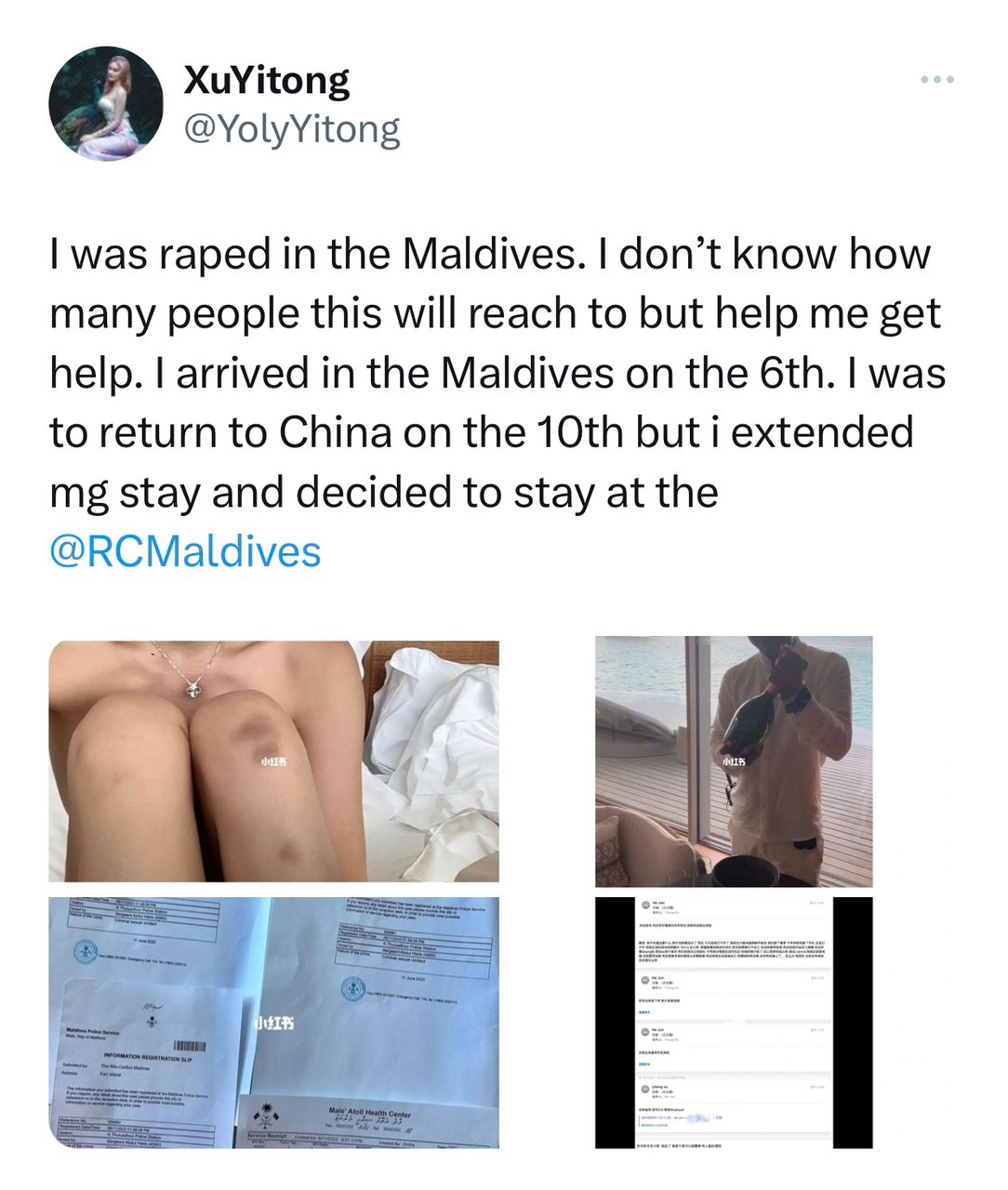Open the bruised knees photo thumbnail
1008x1190 pixels.
273,761
